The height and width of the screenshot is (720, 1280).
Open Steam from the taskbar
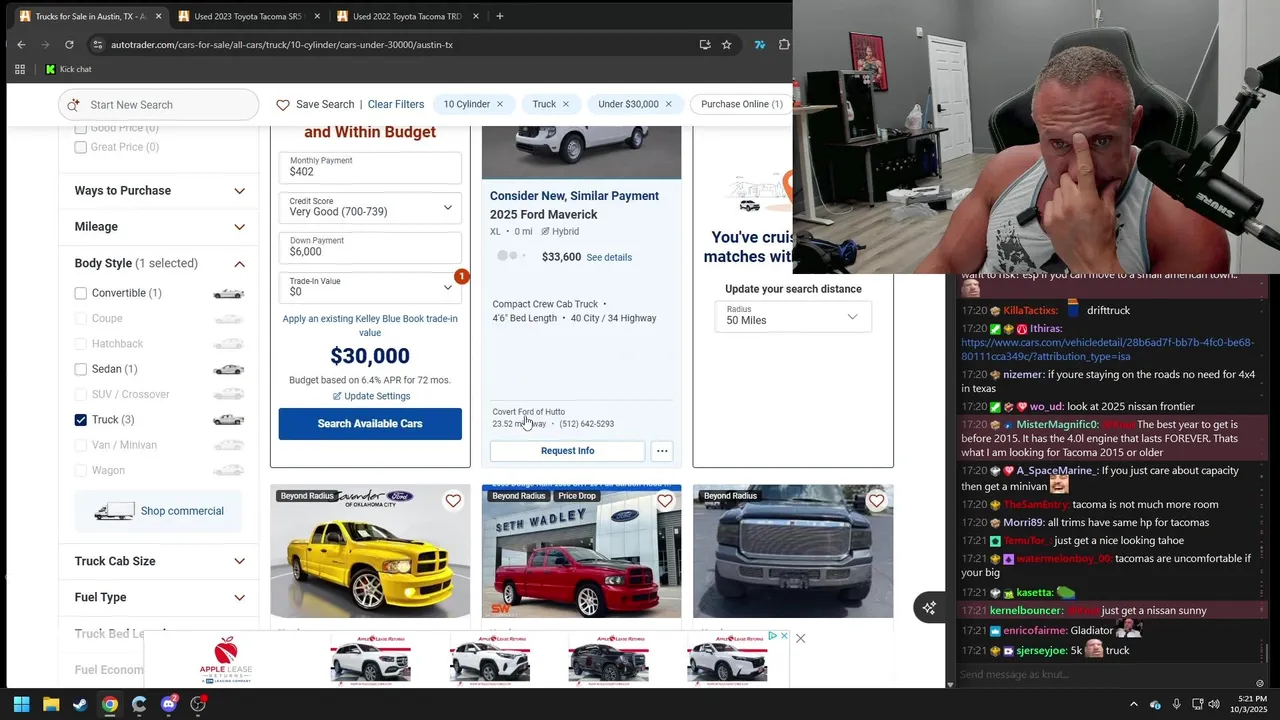click(x=80, y=704)
